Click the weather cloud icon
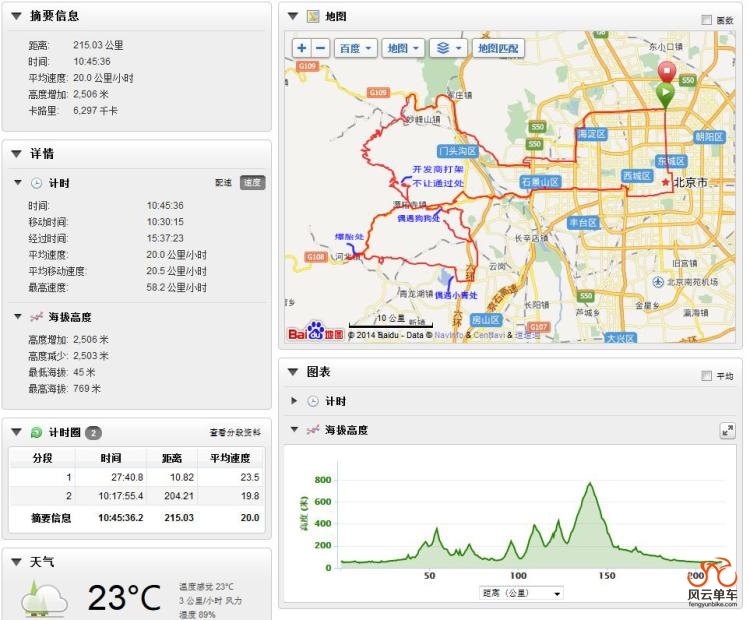 (x=43, y=599)
